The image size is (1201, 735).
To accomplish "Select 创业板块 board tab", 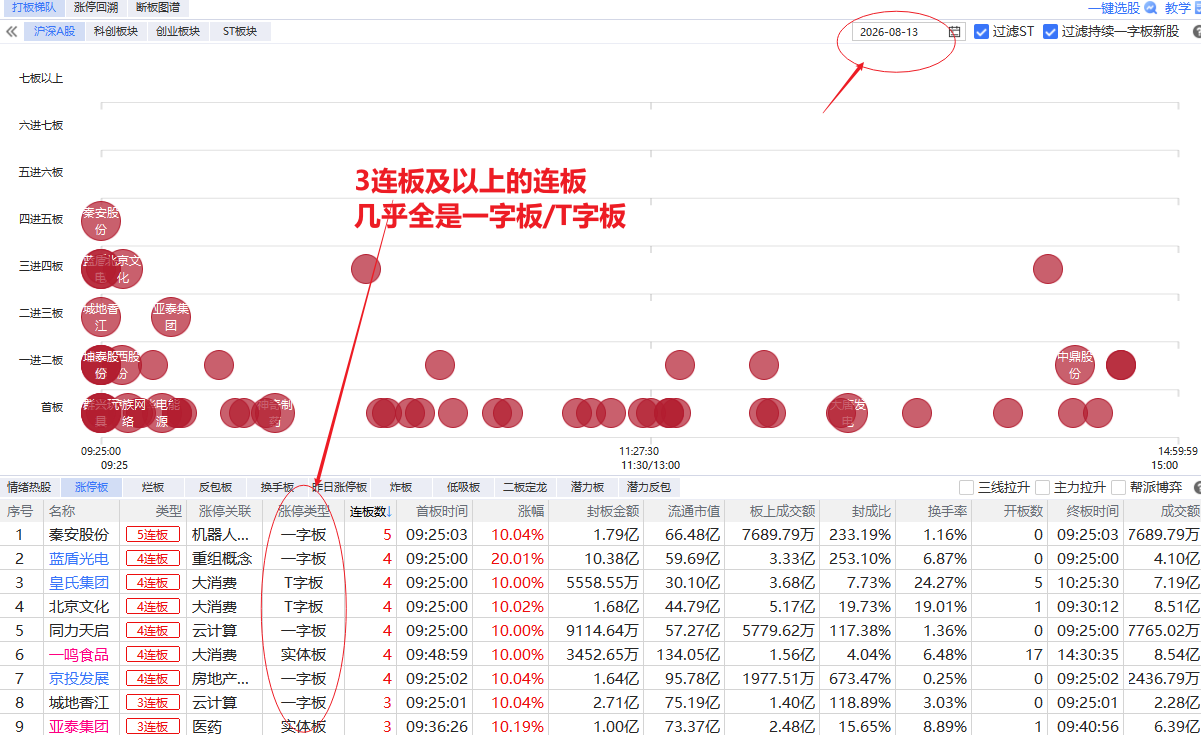I will click(178, 31).
